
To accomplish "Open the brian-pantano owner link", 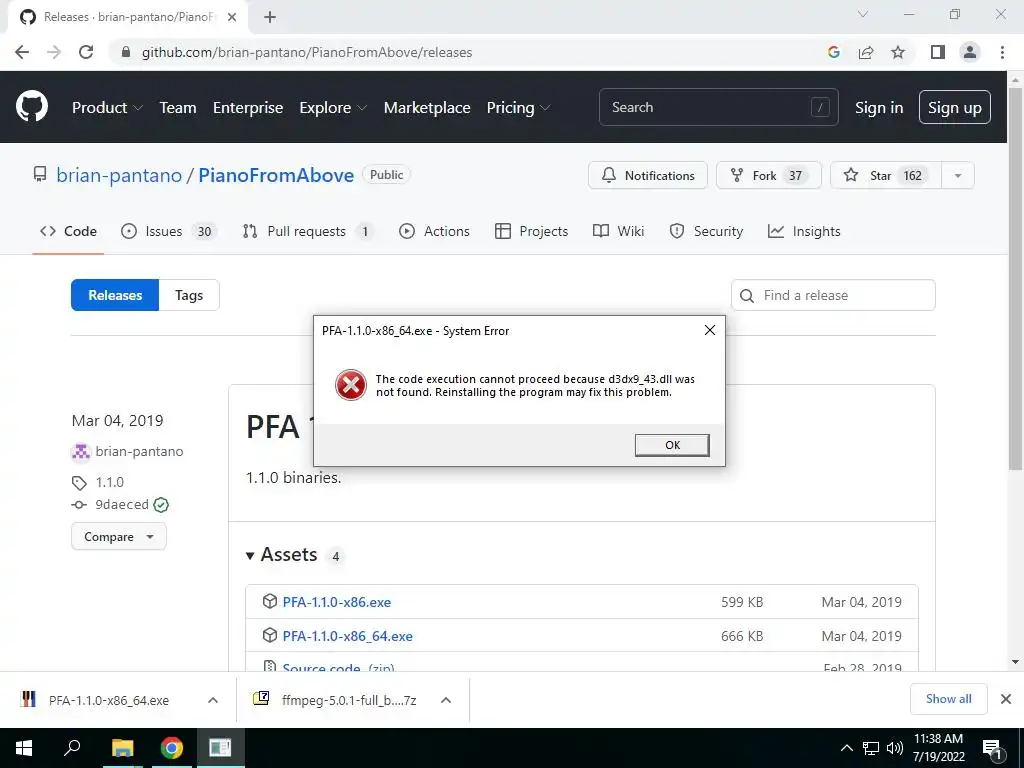I will point(119,175).
